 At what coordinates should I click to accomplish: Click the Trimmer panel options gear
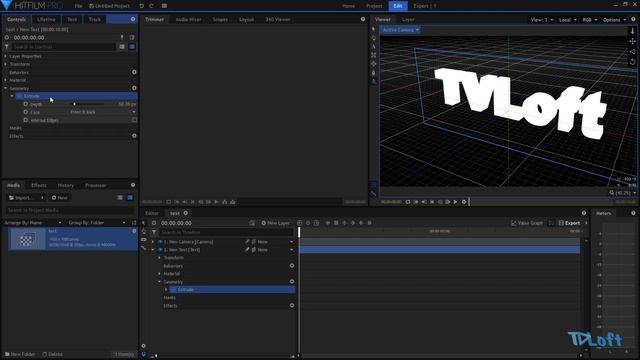(x=363, y=19)
